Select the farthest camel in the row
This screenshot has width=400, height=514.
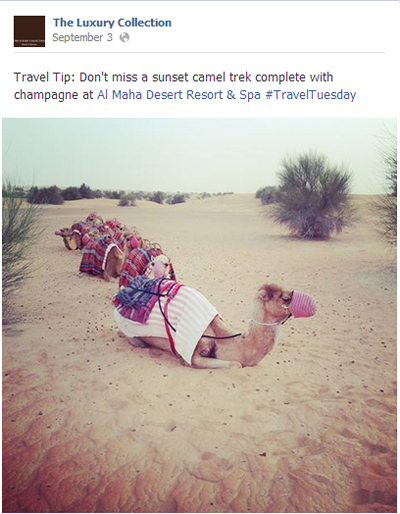coord(68,237)
